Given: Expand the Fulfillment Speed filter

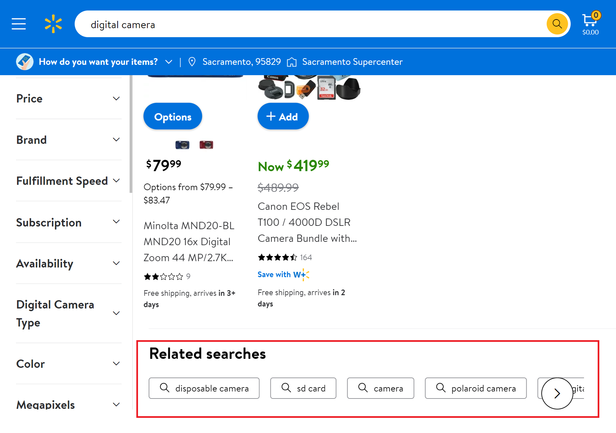Looking at the screenshot, I should [67, 181].
